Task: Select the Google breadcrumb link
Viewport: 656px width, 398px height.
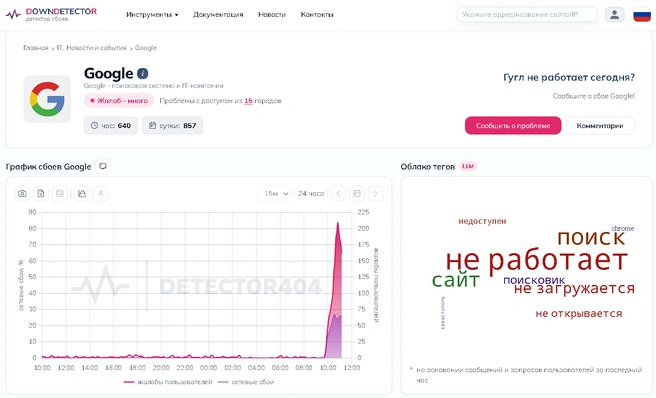Action: point(146,48)
